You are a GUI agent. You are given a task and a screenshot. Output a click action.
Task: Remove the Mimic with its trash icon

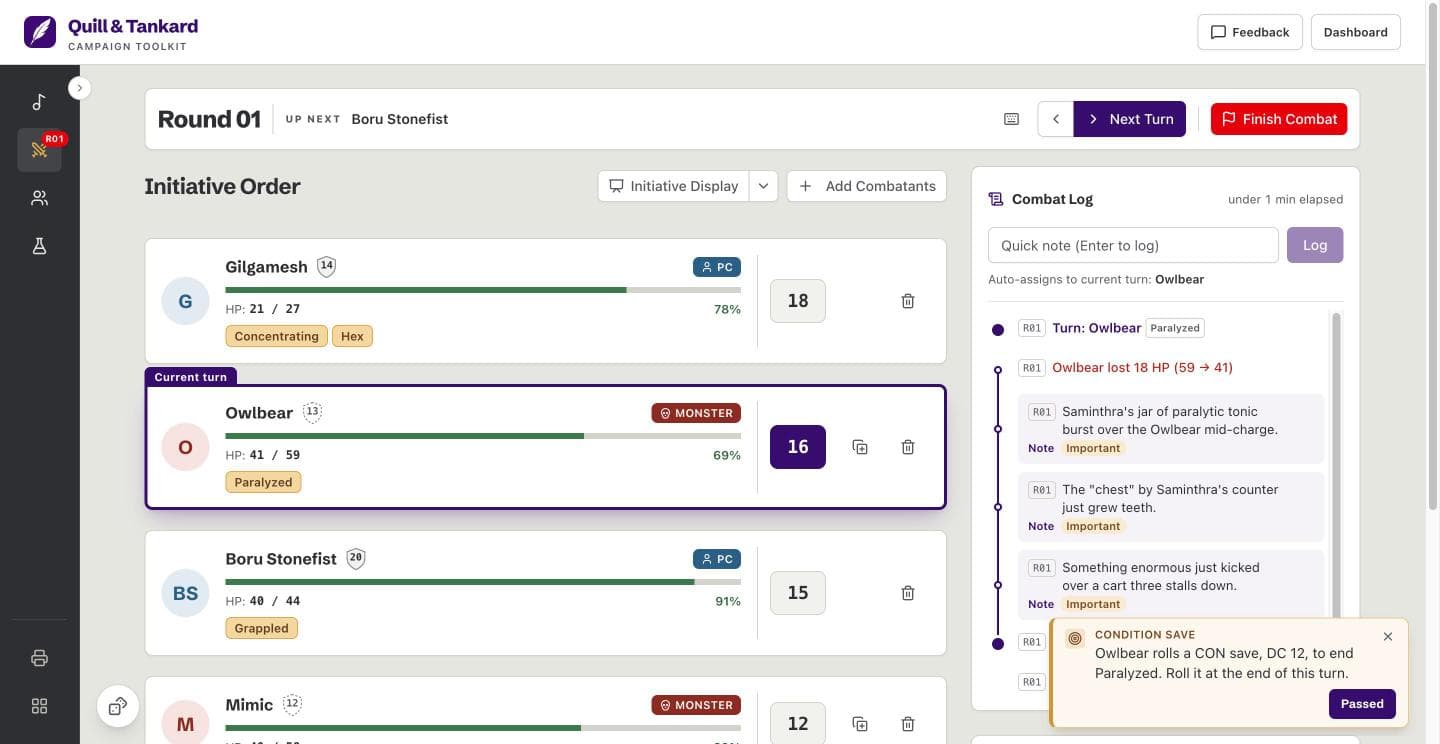tap(908, 723)
